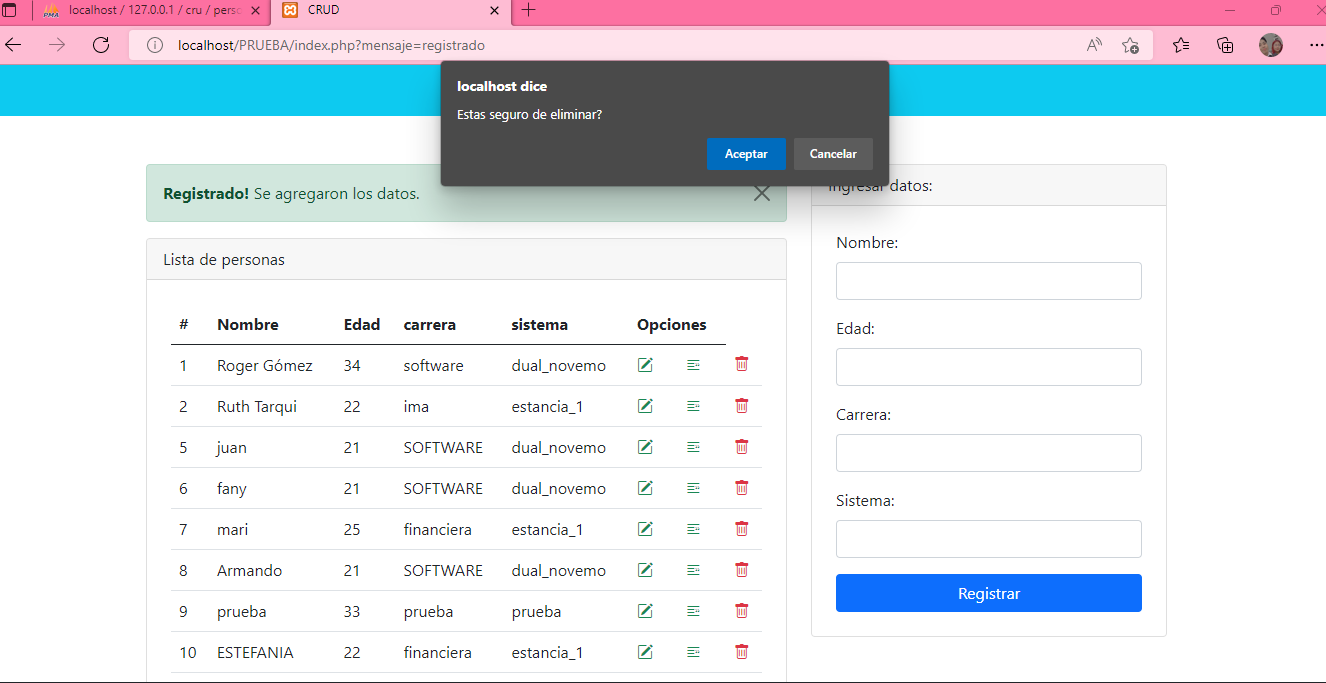1326x683 pixels.
Task: Click the delete trash icon for mari
Action: 741,528
